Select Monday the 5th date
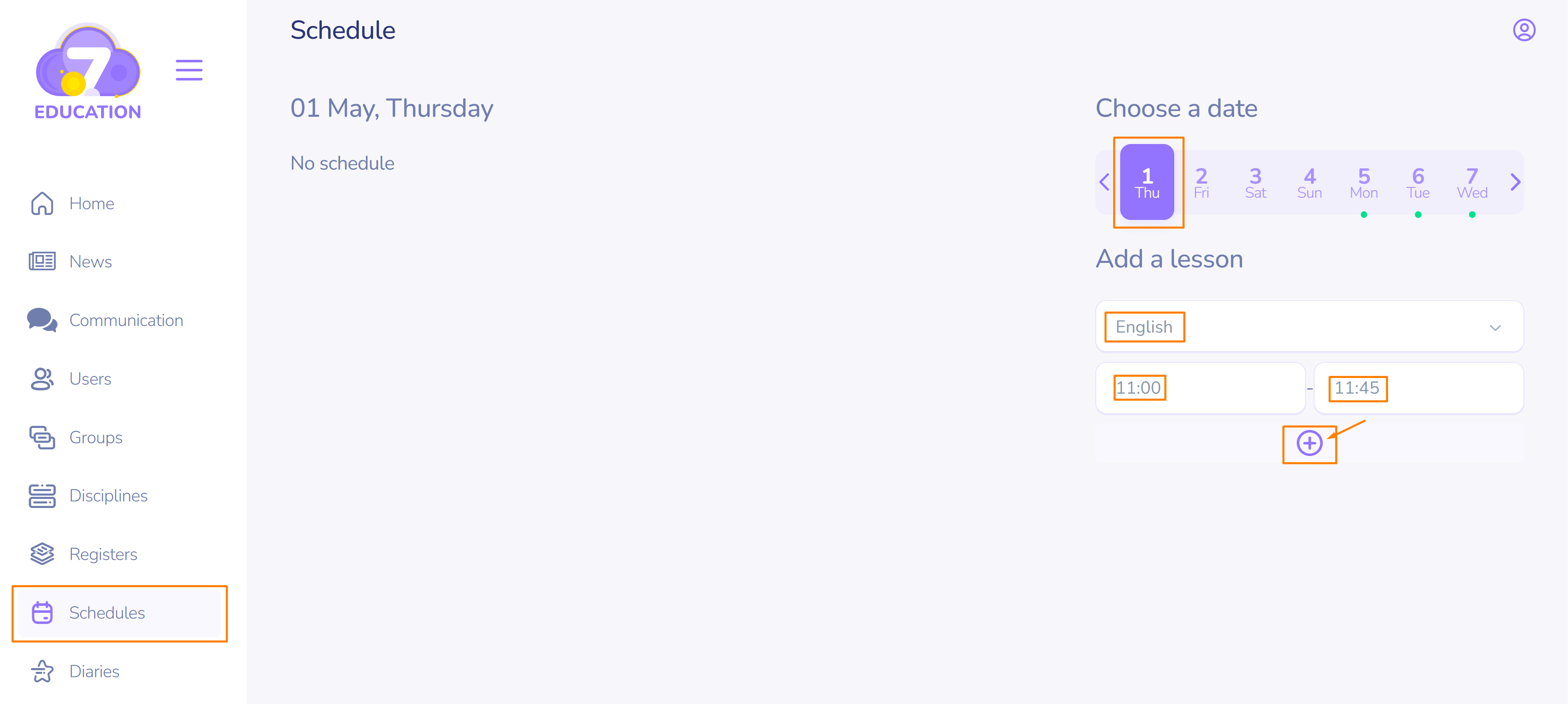This screenshot has width=1568, height=704. tap(1363, 182)
